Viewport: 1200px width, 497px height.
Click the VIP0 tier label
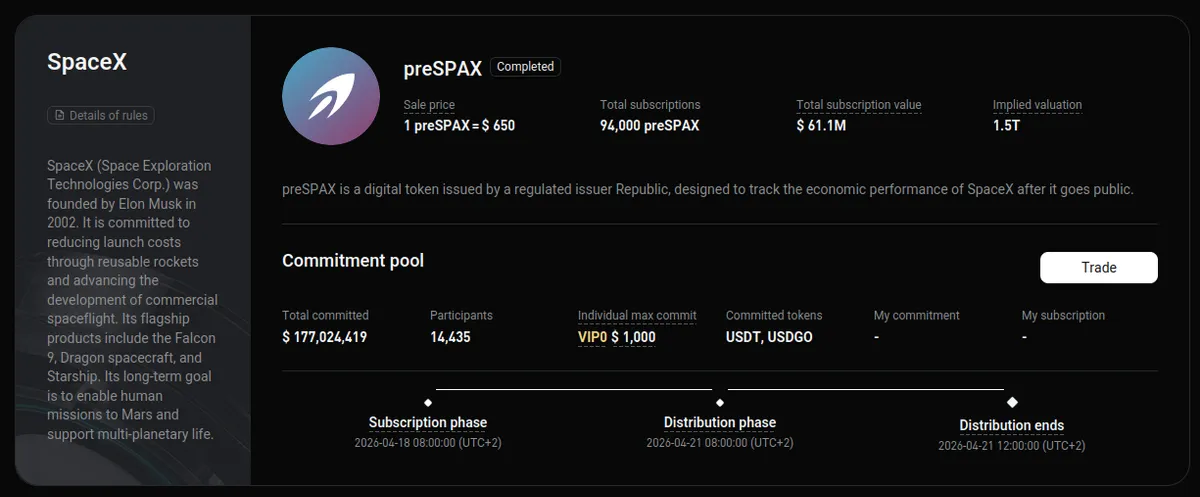[x=592, y=337]
